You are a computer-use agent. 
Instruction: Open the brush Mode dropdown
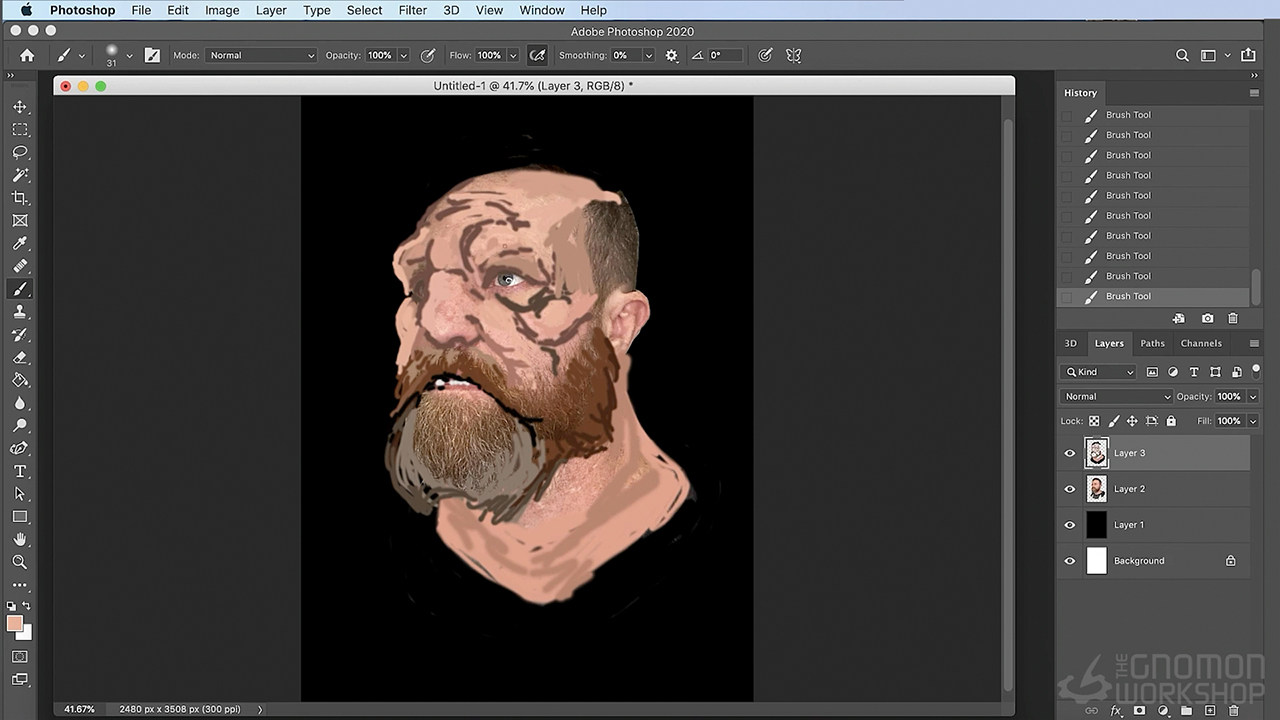pyautogui.click(x=260, y=55)
